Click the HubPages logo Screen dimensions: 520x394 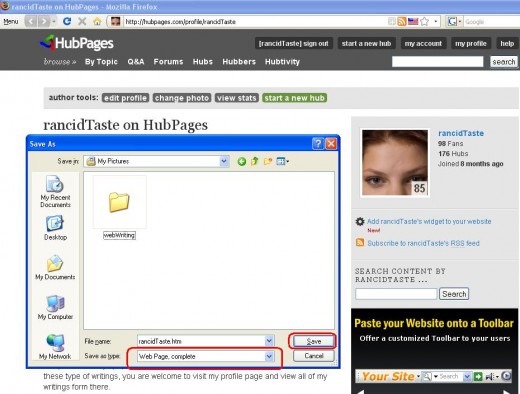coord(77,43)
